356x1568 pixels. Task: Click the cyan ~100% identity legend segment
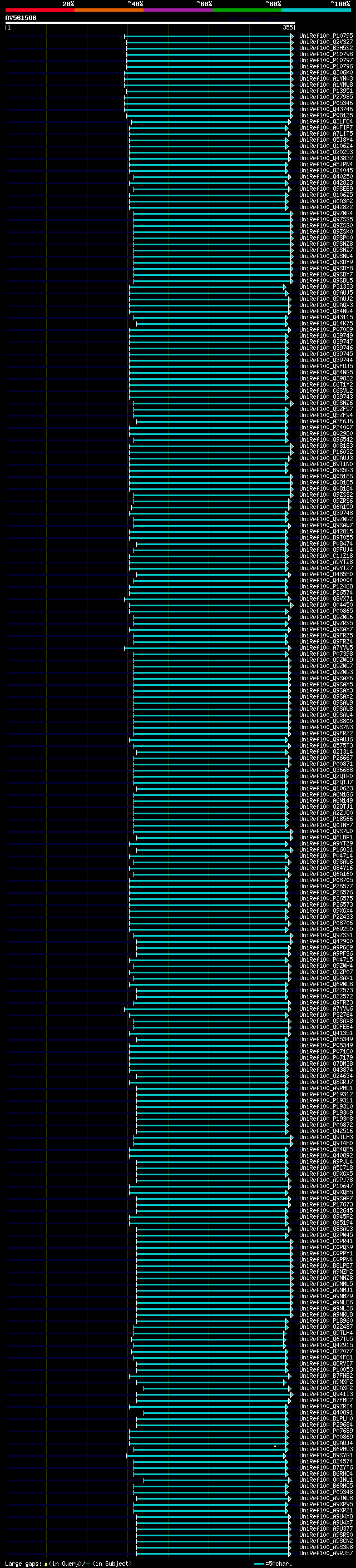point(317,10)
